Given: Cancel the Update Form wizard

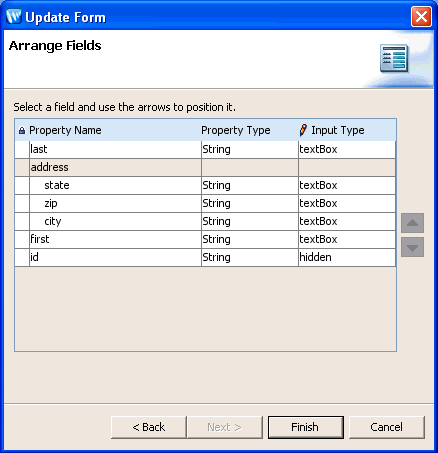Looking at the screenshot, I should pos(387,427).
